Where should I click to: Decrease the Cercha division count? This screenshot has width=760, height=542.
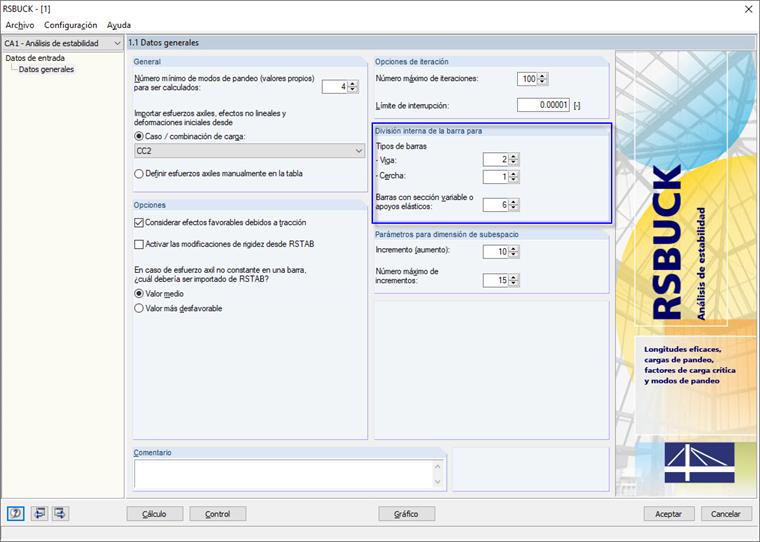click(514, 180)
